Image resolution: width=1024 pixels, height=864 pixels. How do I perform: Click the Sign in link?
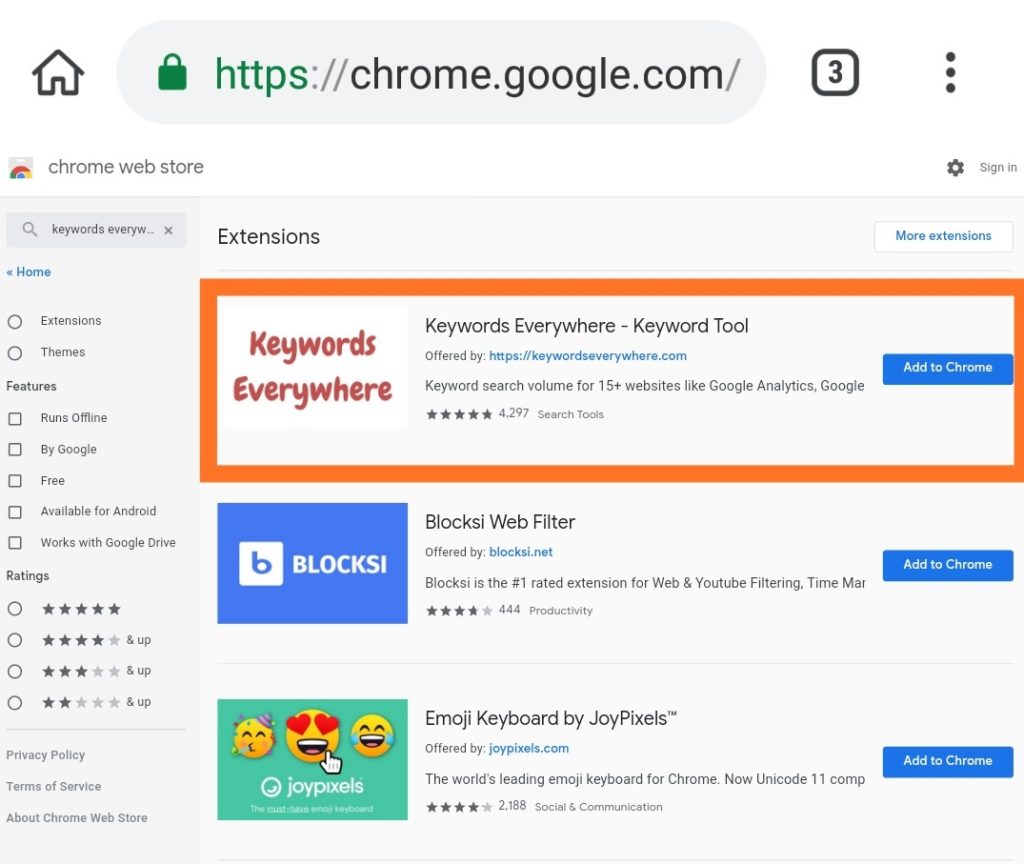click(997, 168)
